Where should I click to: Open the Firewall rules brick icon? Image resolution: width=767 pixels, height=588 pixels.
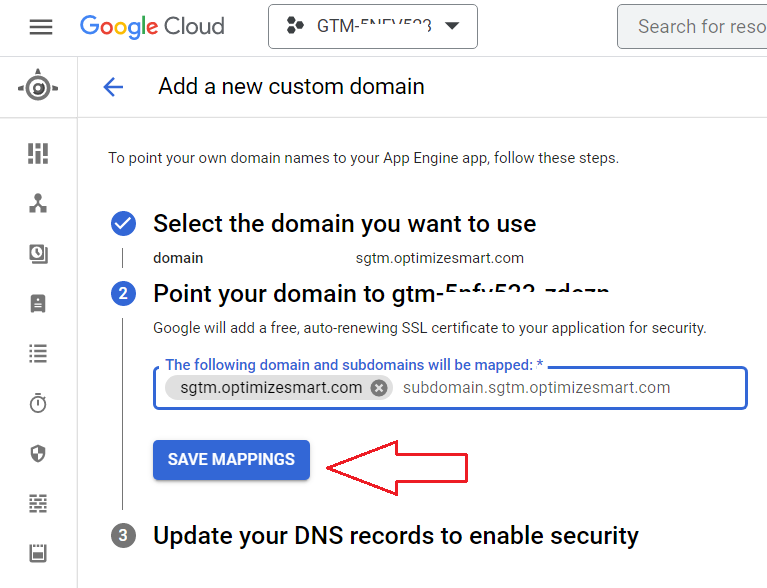tap(38, 503)
